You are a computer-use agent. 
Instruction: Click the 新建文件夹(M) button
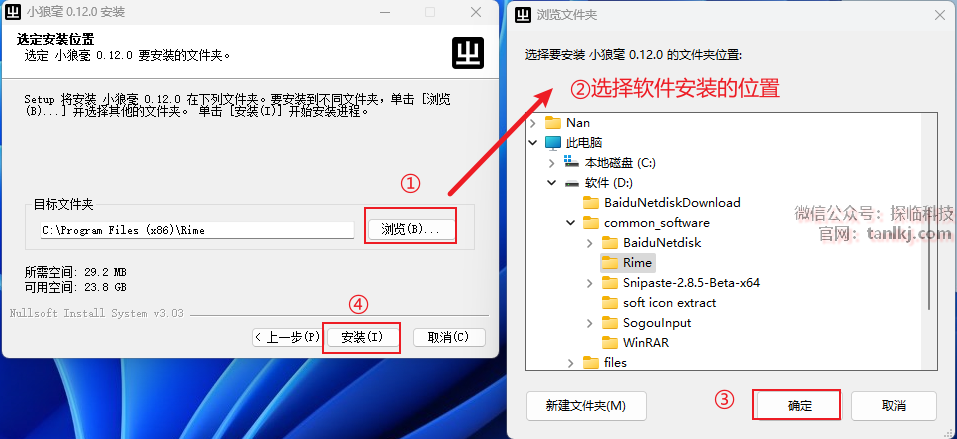[586, 406]
